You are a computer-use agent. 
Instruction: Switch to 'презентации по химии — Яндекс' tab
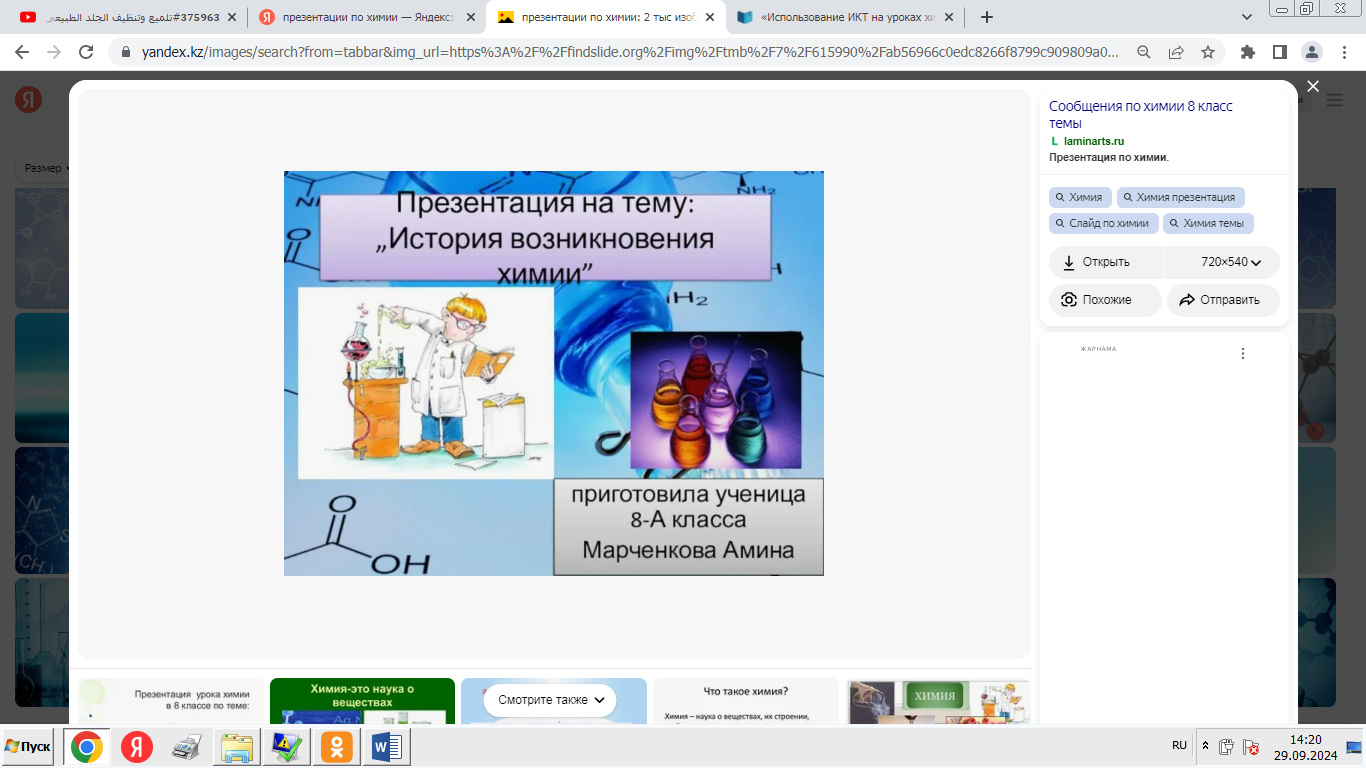point(366,17)
